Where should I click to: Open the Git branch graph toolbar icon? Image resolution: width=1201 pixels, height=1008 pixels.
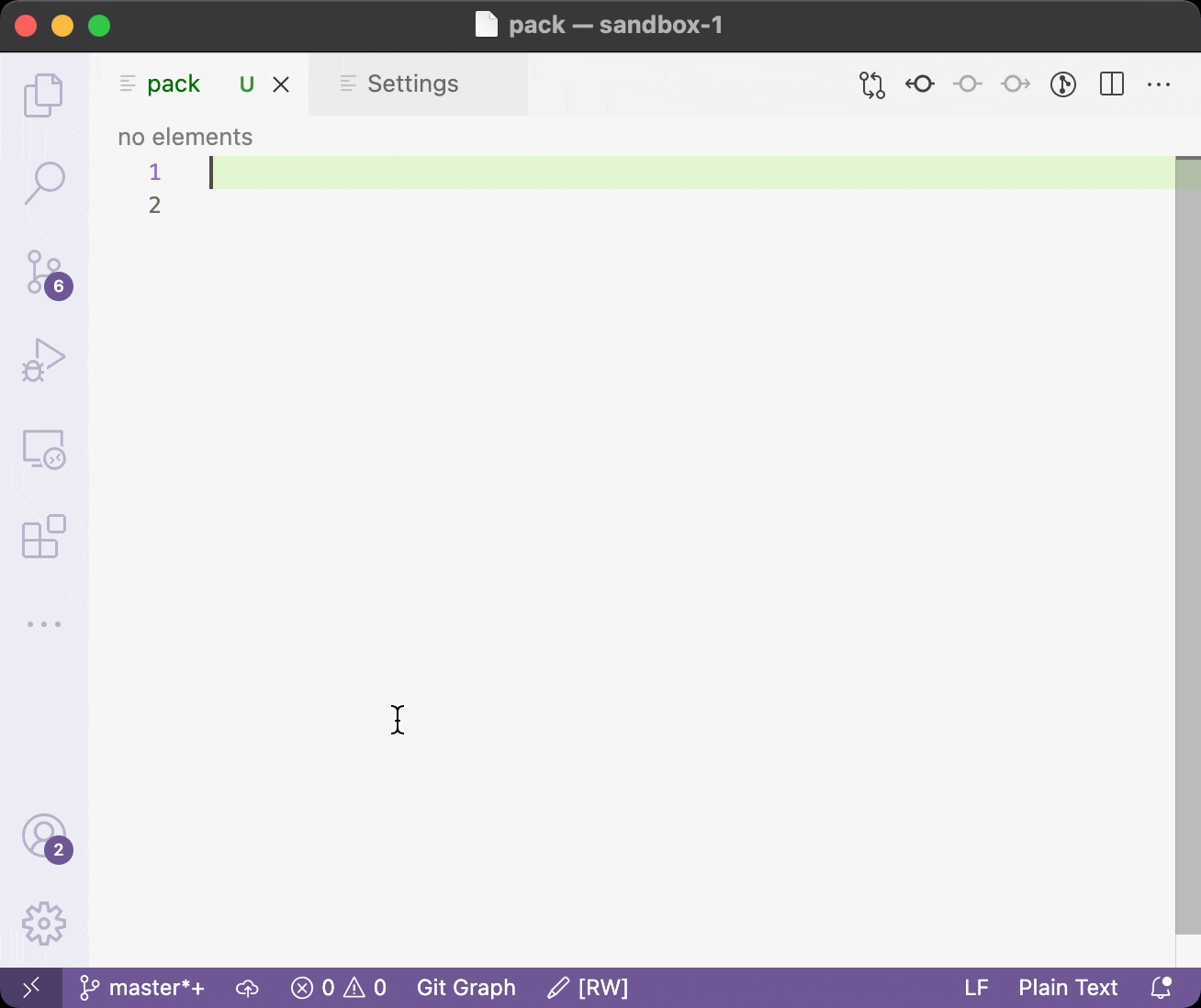tap(1062, 84)
